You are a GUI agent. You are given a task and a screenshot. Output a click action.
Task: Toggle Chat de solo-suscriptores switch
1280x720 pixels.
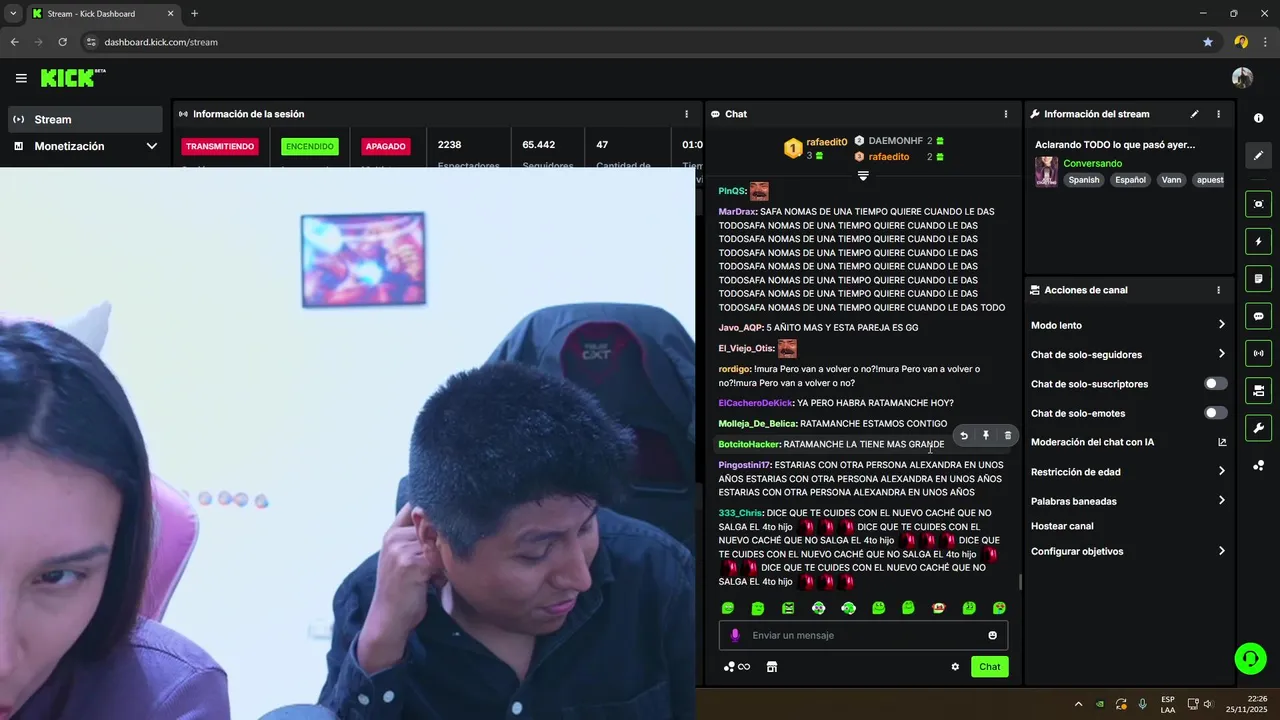click(1215, 384)
